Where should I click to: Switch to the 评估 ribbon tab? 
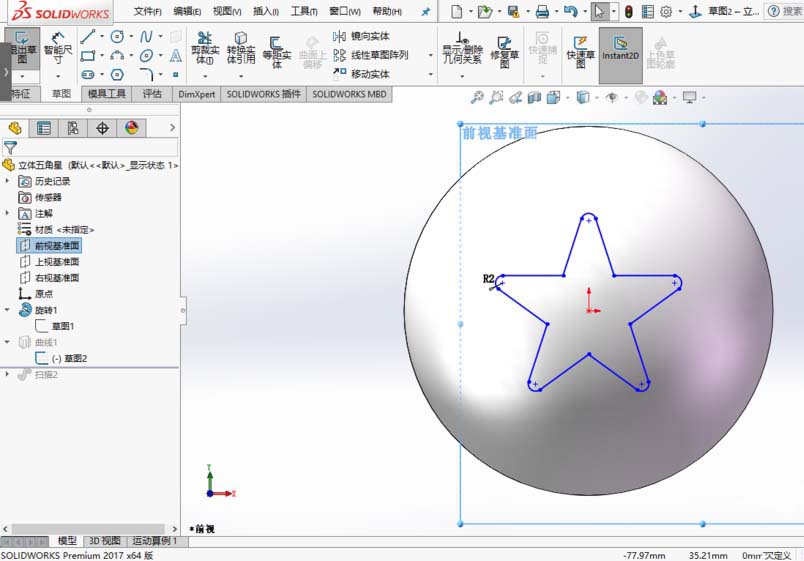tap(152, 94)
